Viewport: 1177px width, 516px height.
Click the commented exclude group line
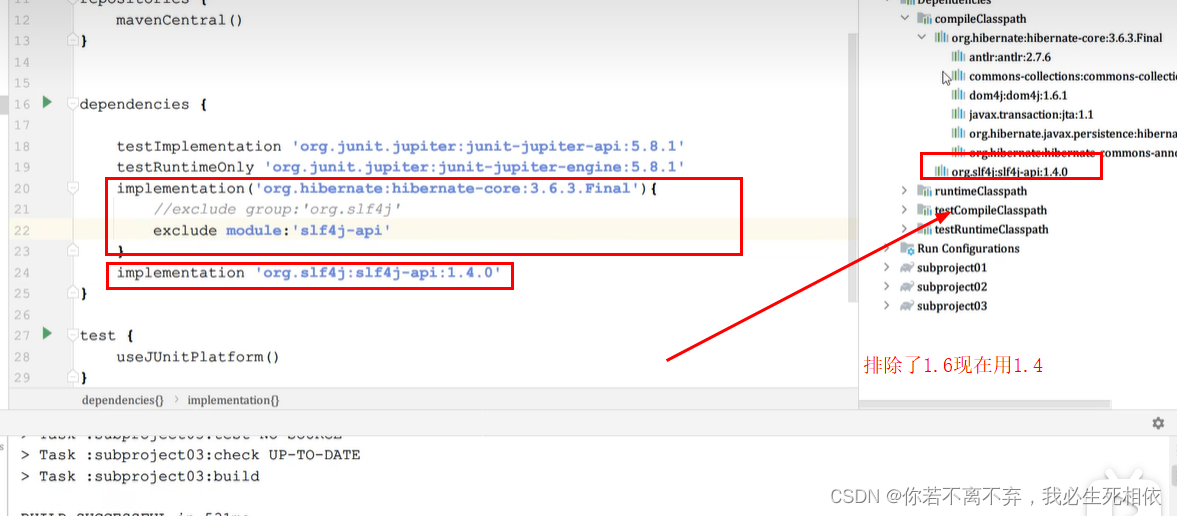278,209
